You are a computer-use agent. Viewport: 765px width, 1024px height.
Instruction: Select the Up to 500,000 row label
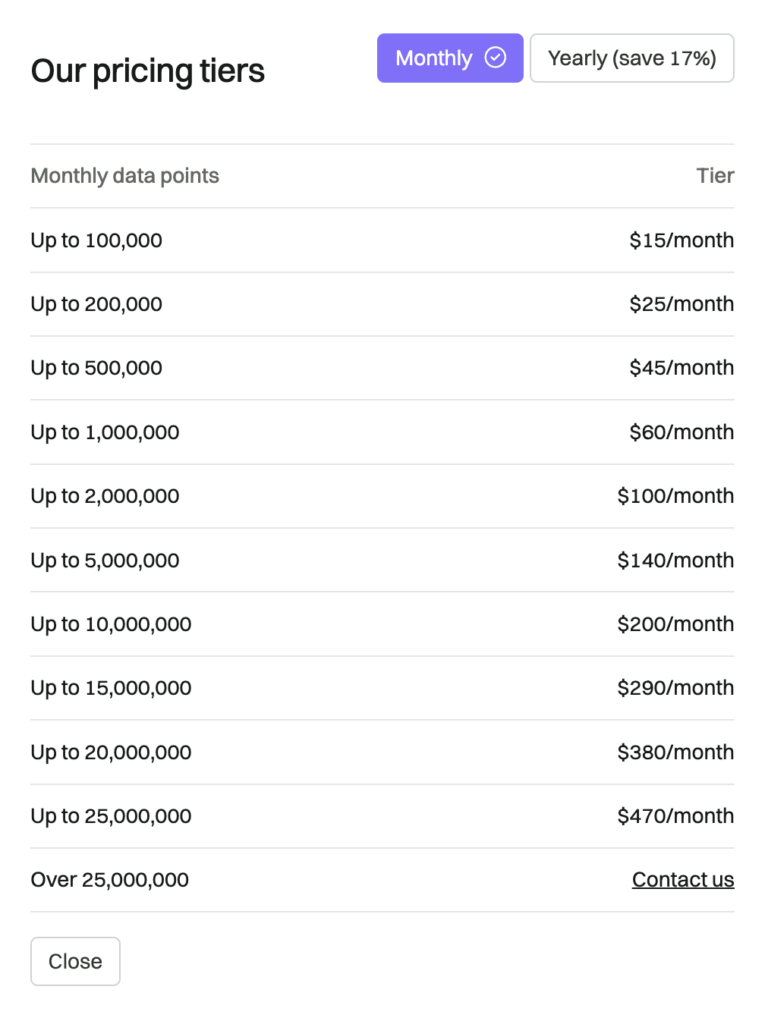[96, 368]
